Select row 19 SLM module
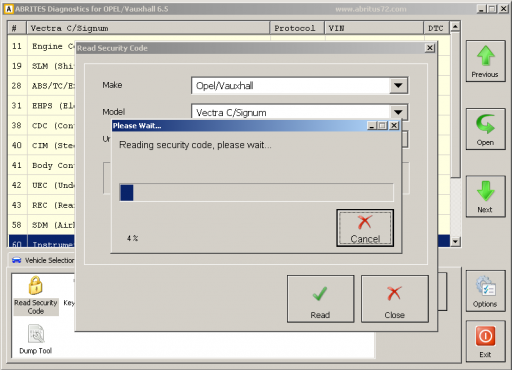512x370 pixels. pos(42,66)
